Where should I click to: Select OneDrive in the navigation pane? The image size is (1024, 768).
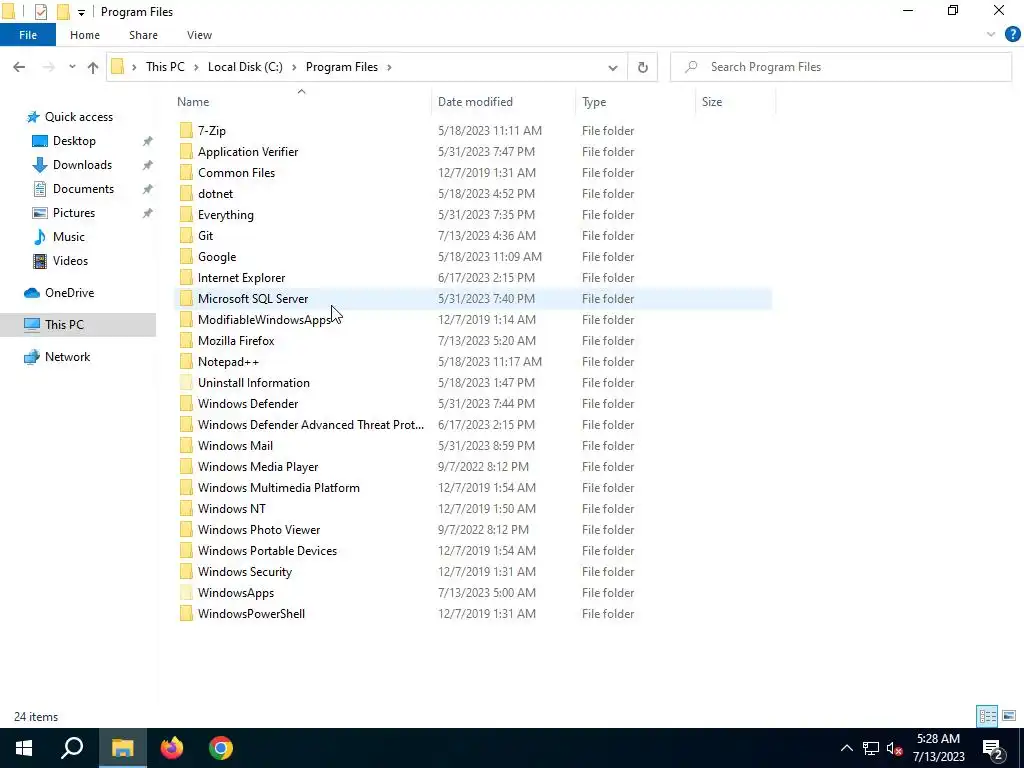coord(69,293)
